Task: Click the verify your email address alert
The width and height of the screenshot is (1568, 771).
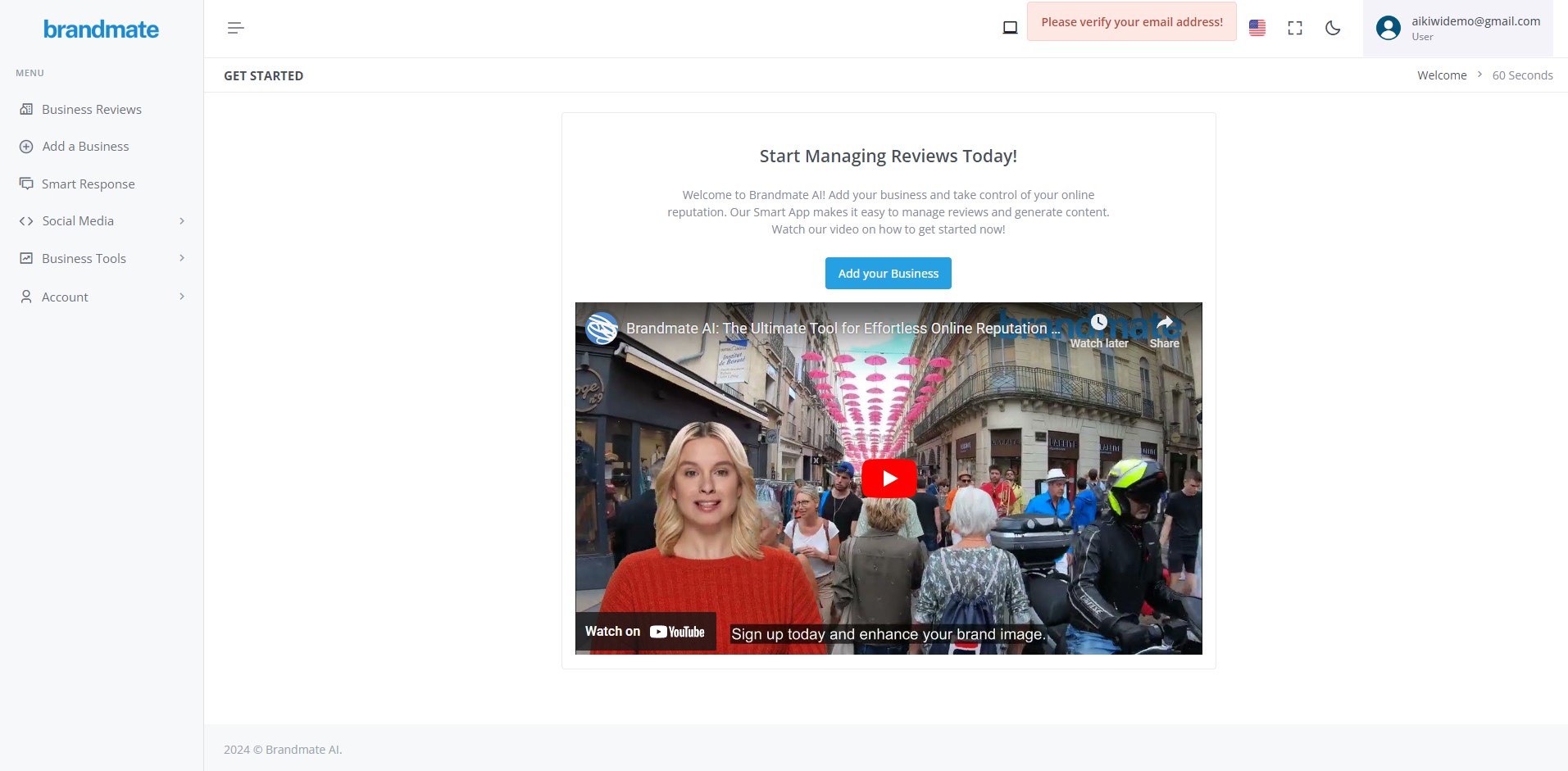Action: click(1131, 22)
